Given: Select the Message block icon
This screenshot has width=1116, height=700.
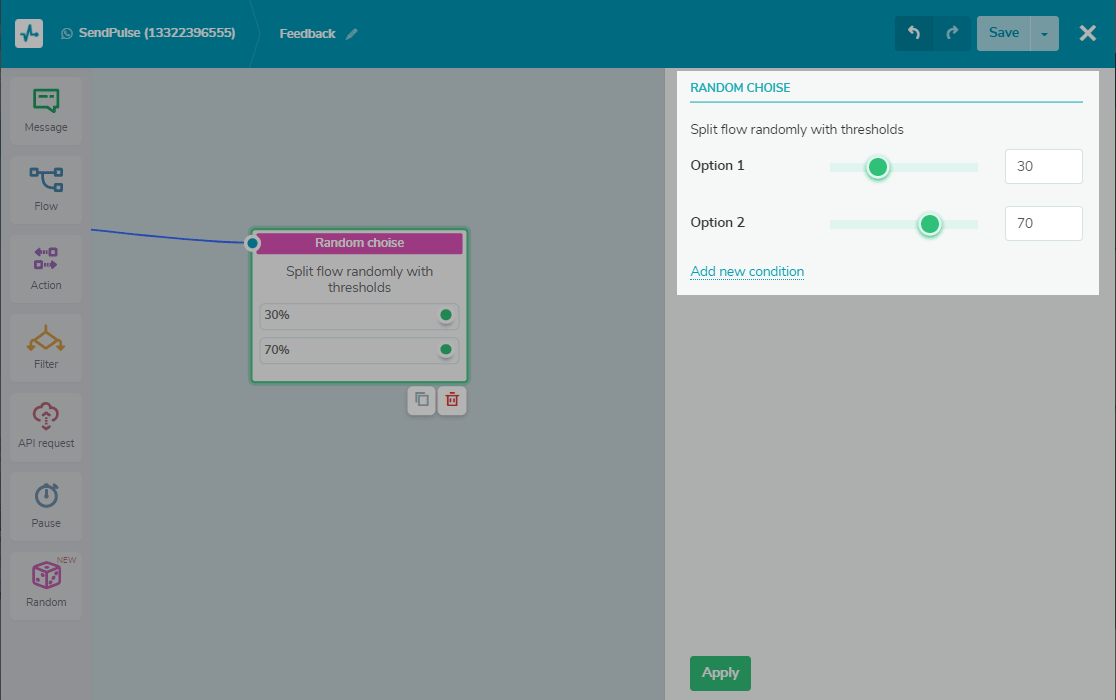Looking at the screenshot, I should 46,110.
